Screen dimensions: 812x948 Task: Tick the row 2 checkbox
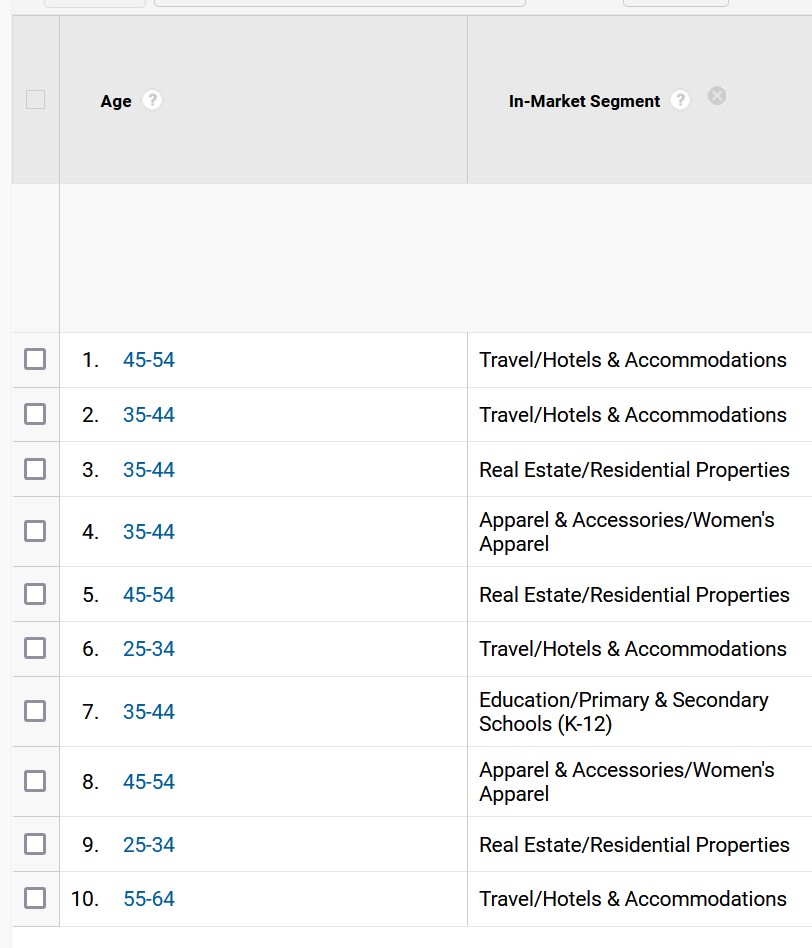click(35, 414)
